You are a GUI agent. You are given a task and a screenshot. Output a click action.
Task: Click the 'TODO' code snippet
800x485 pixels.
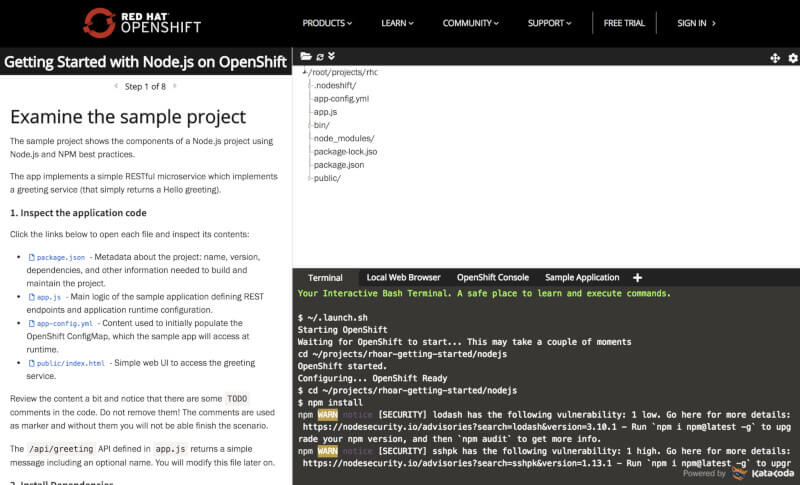coord(237,399)
